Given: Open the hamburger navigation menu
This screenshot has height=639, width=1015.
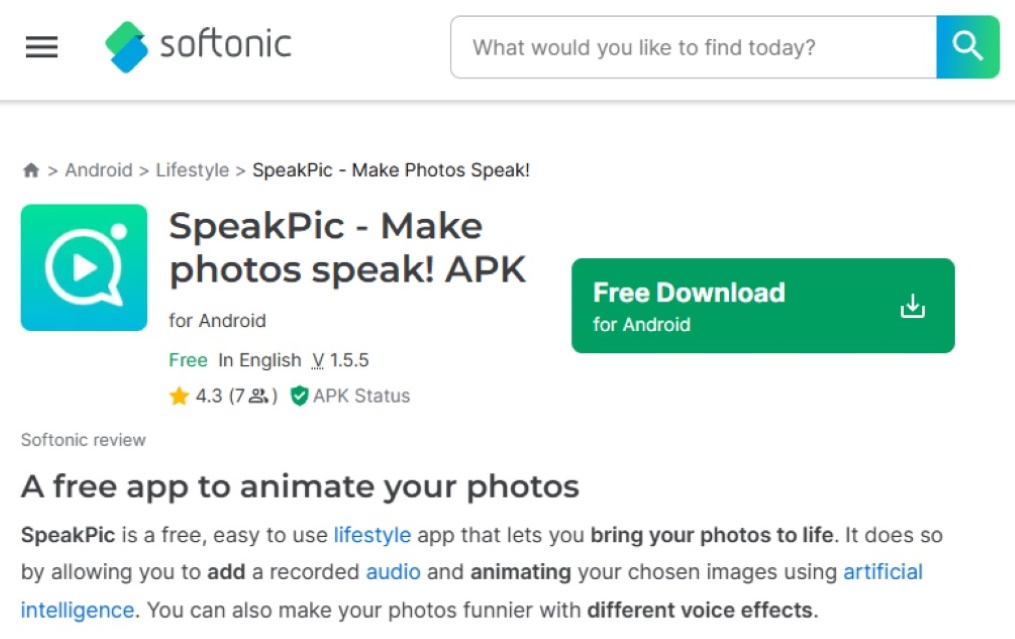Looking at the screenshot, I should coord(41,46).
